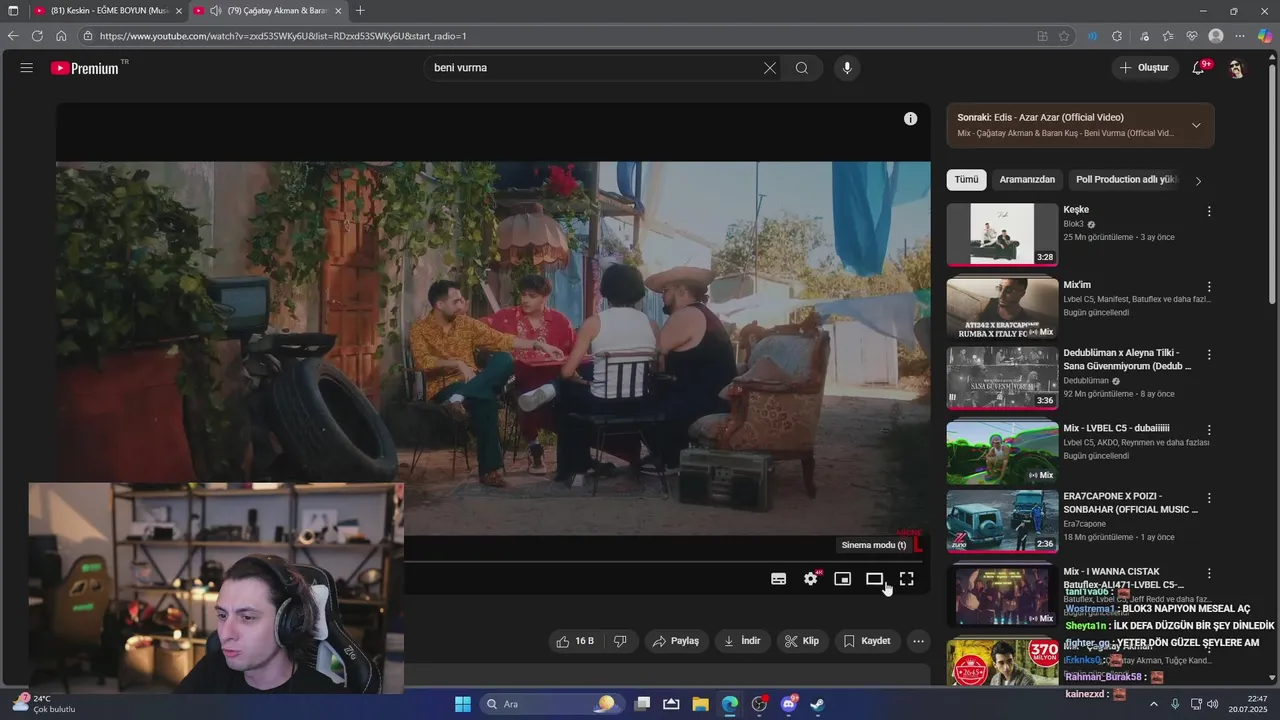Save the video with Kaydet
The width and height of the screenshot is (1280, 720).
coord(866,641)
